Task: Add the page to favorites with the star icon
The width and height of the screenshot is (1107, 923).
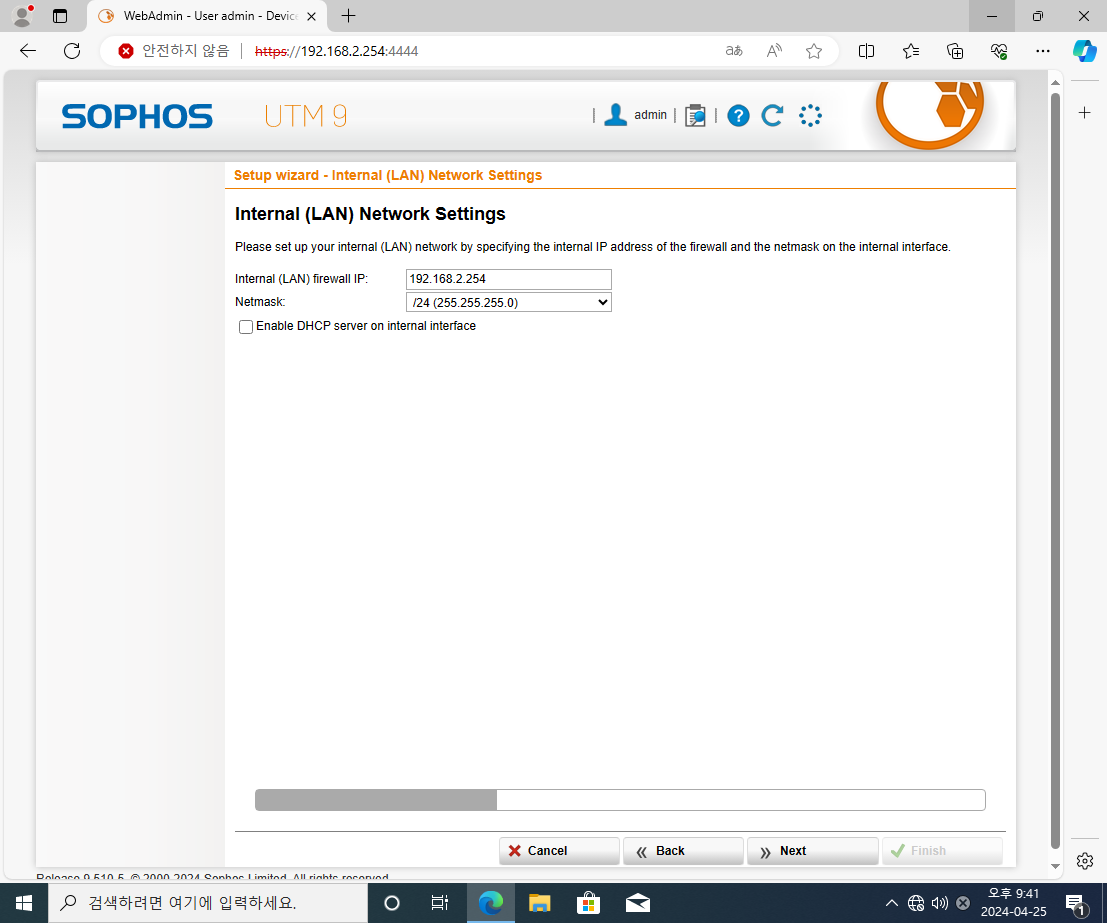Action: pos(814,51)
